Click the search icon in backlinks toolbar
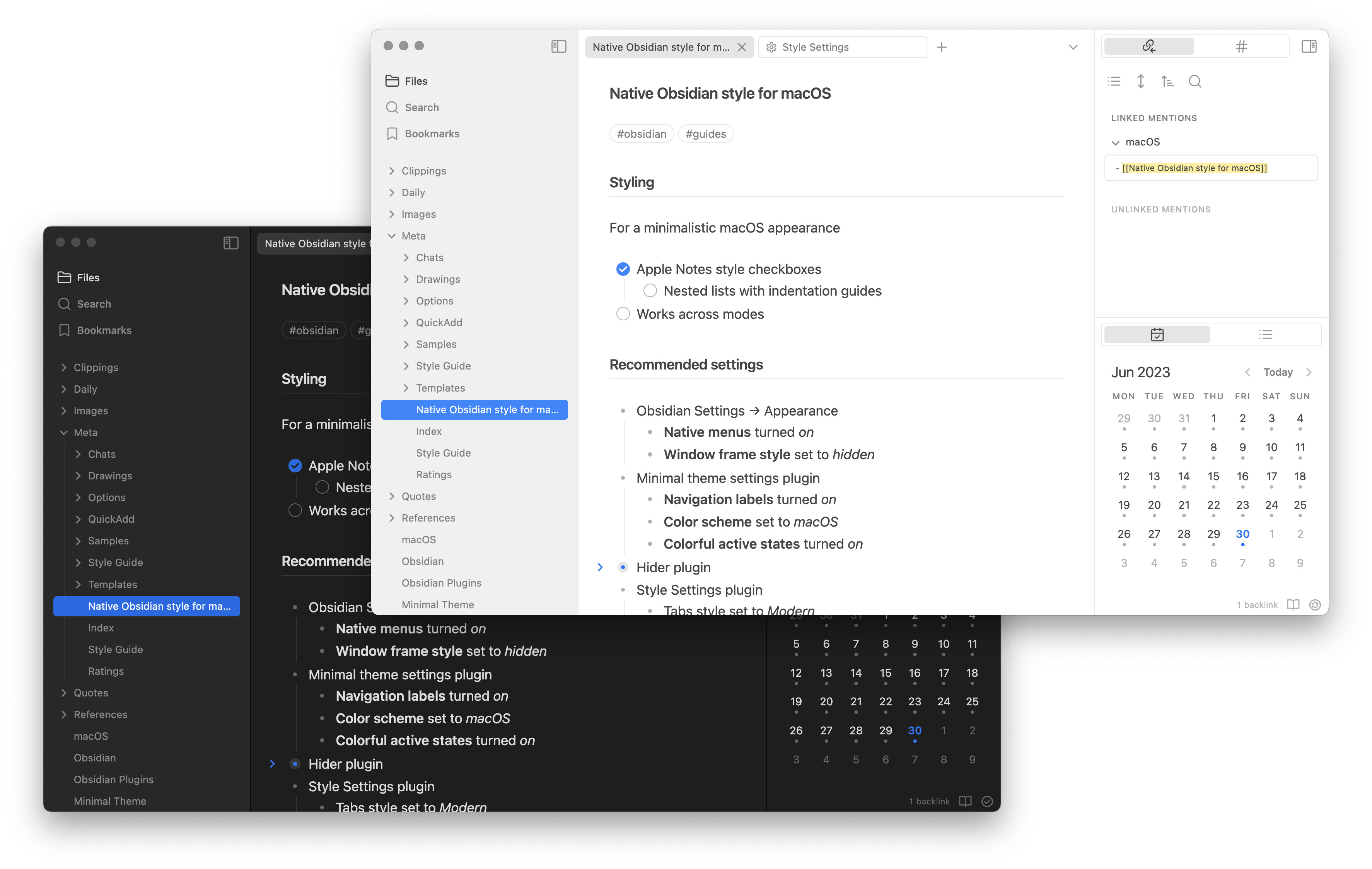The height and width of the screenshot is (869, 1372). pyautogui.click(x=1195, y=82)
